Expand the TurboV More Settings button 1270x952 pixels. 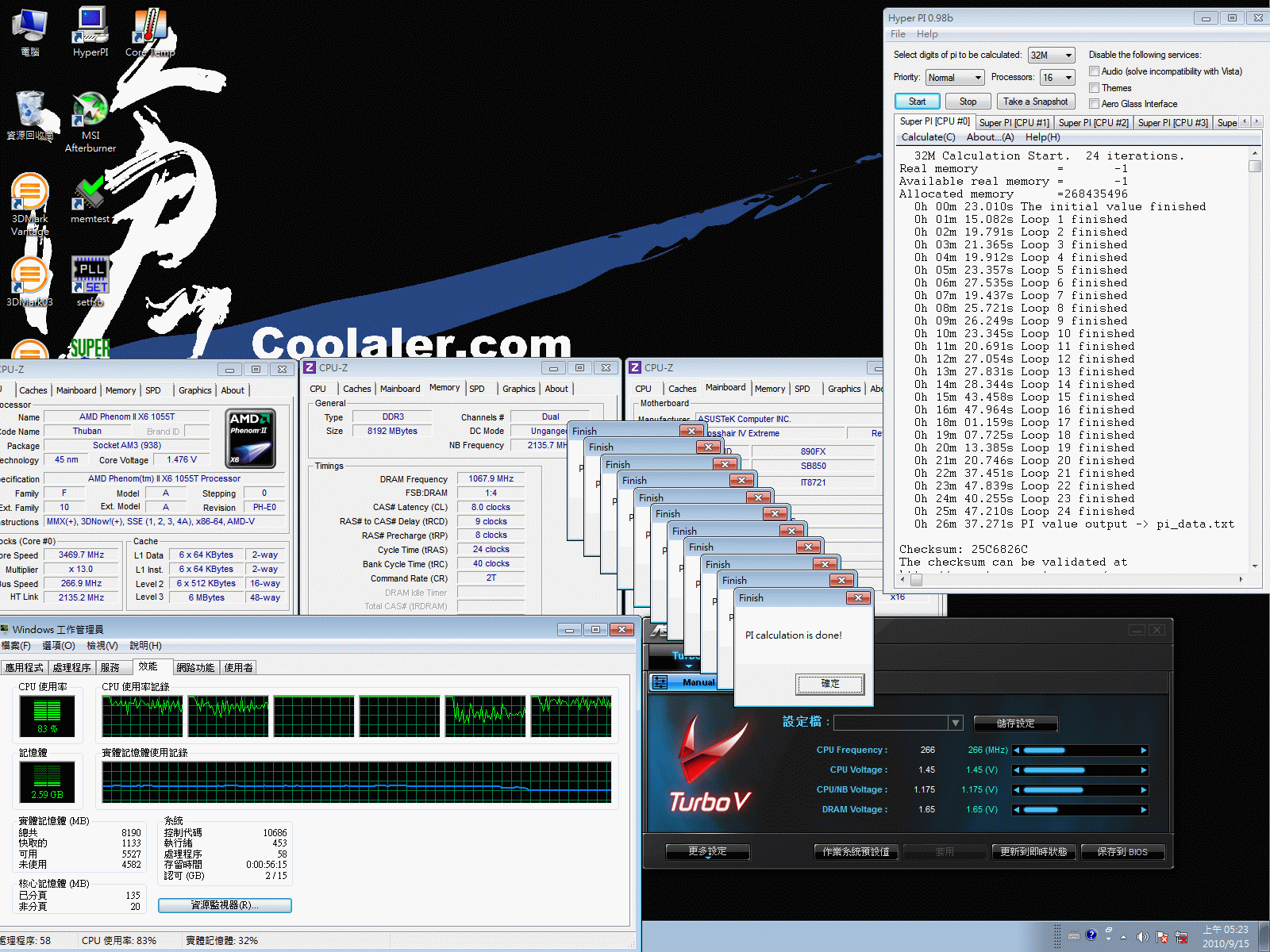(707, 851)
